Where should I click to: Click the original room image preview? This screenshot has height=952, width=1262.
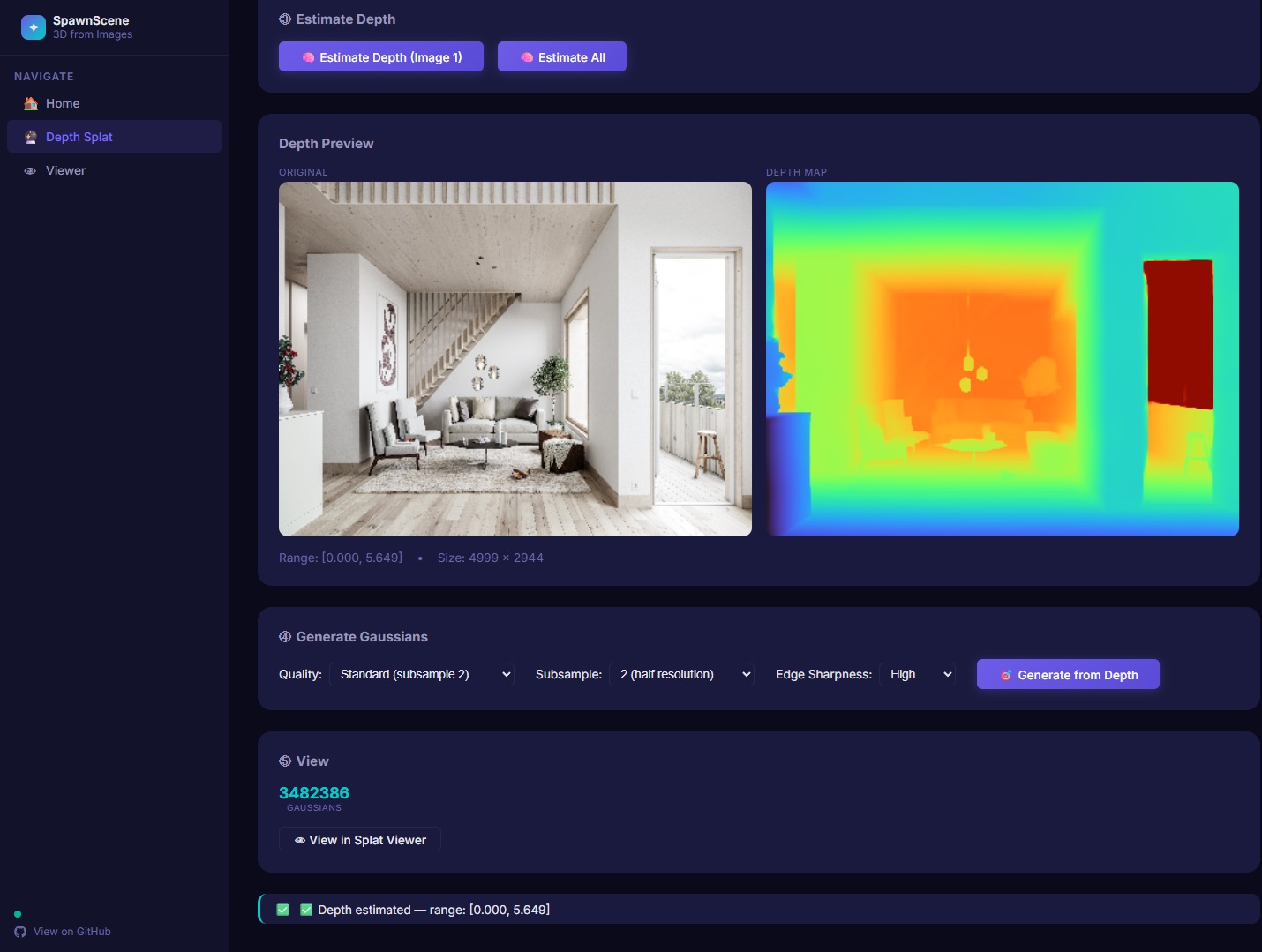point(515,359)
